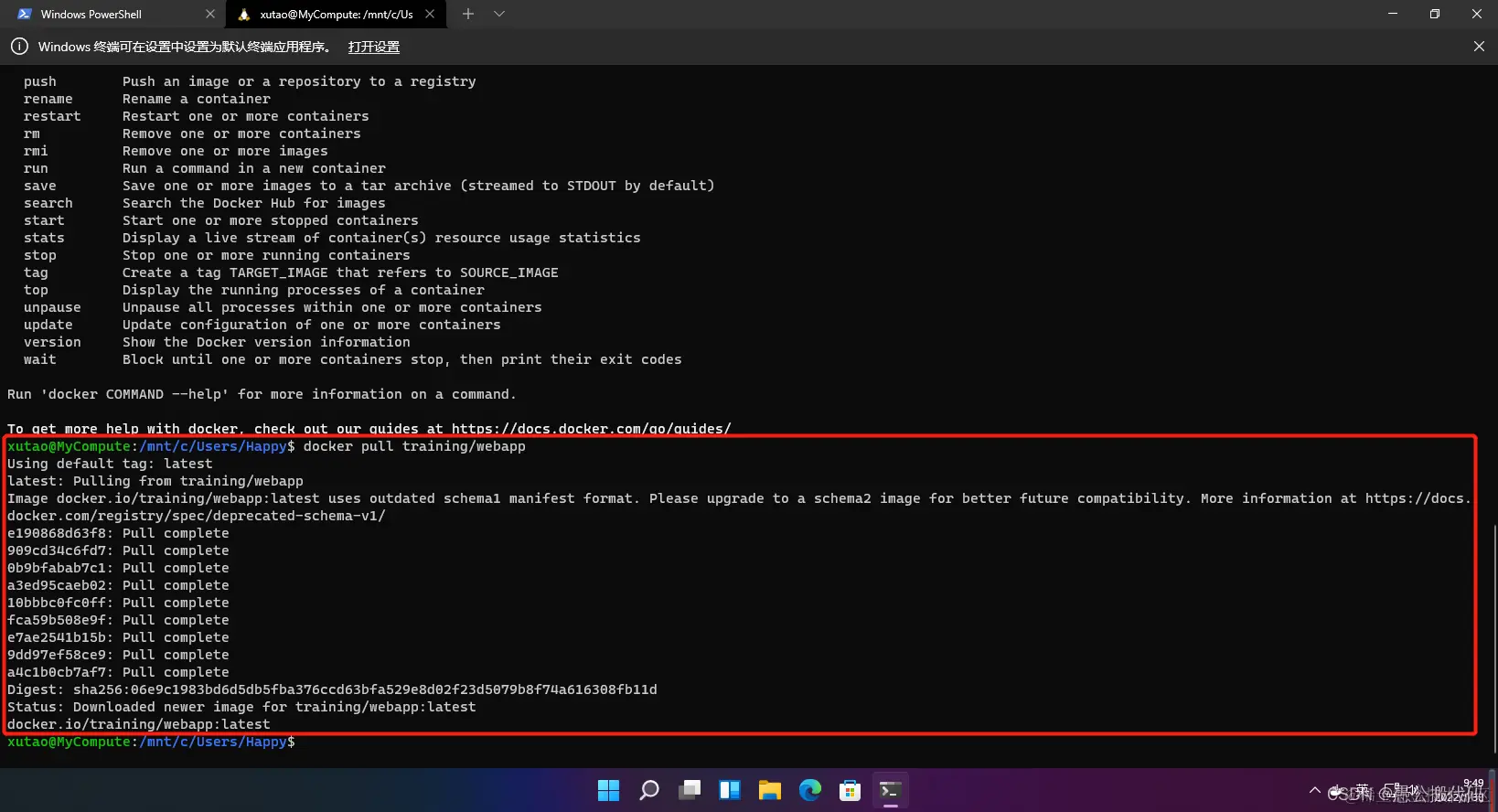The height and width of the screenshot is (812, 1498).
Task: Dismiss the default terminal notification bar
Action: (1479, 46)
